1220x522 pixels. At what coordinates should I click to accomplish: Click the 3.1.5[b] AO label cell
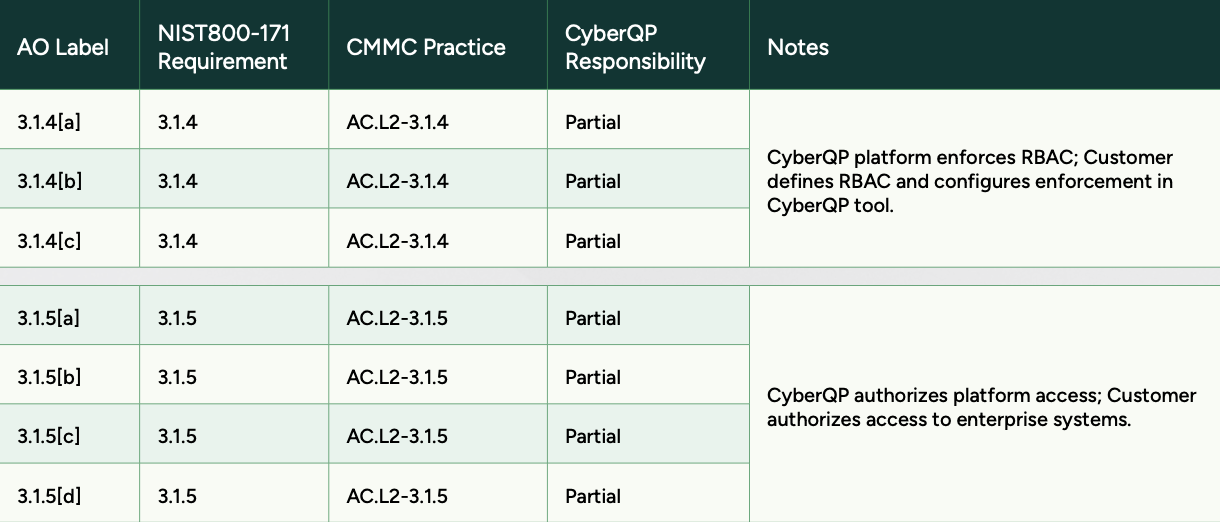(49, 377)
